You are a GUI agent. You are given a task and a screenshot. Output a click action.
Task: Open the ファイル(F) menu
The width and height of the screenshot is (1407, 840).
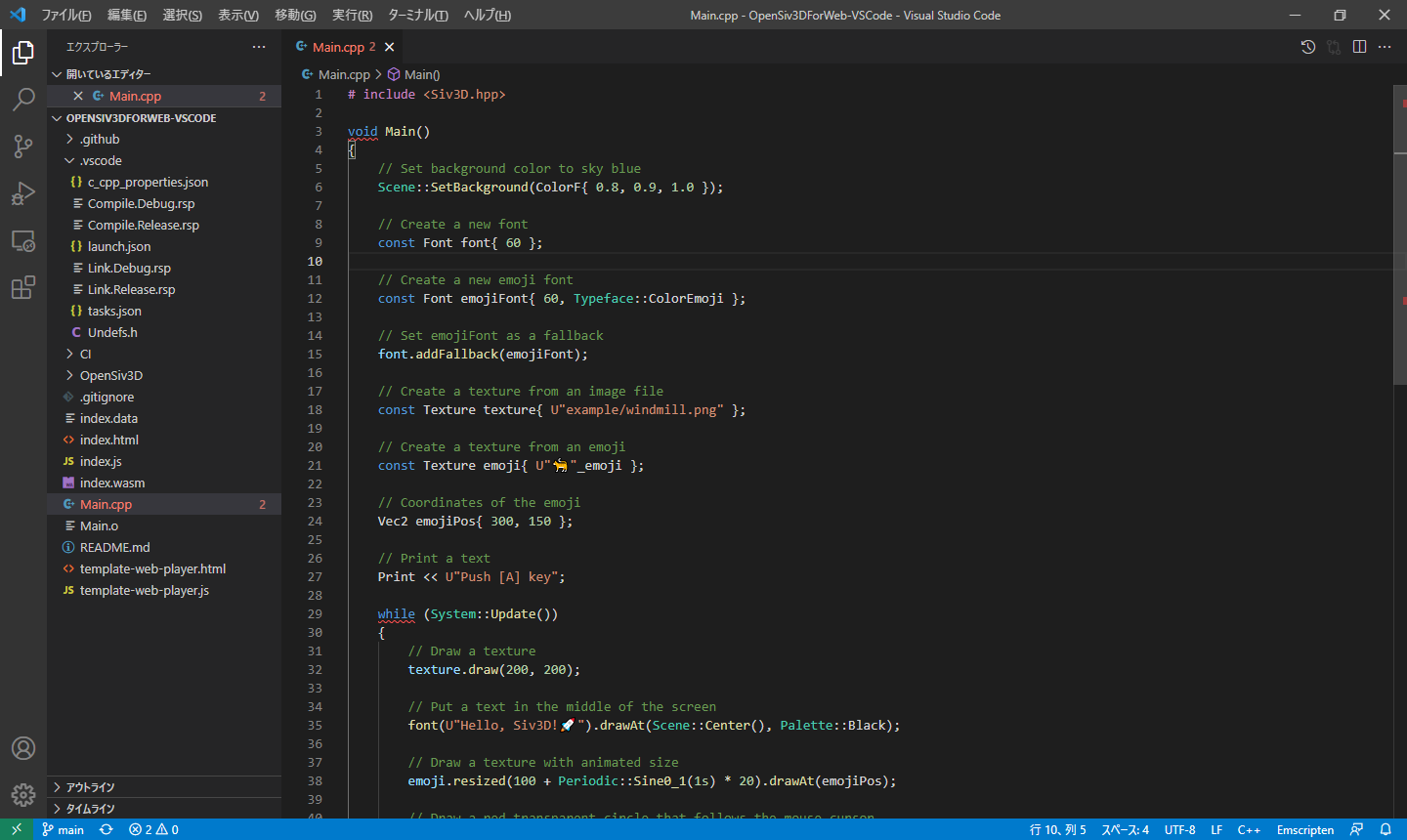click(x=65, y=15)
